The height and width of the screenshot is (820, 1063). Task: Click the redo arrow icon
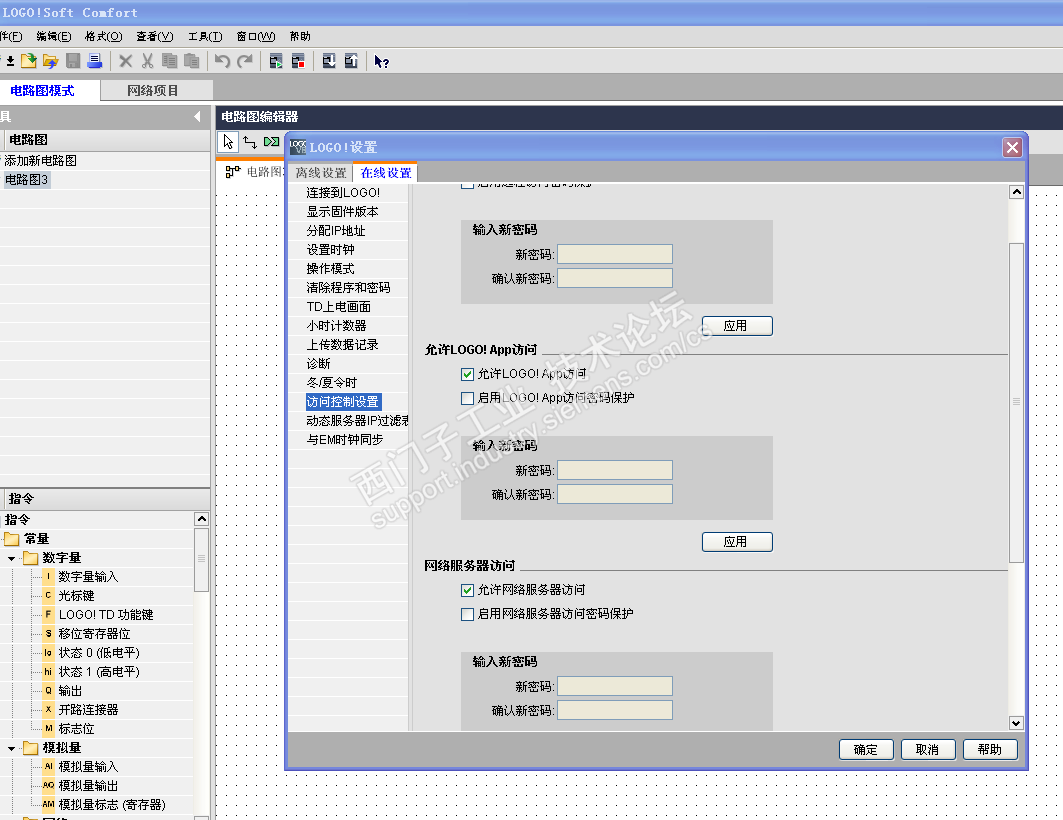coord(245,61)
